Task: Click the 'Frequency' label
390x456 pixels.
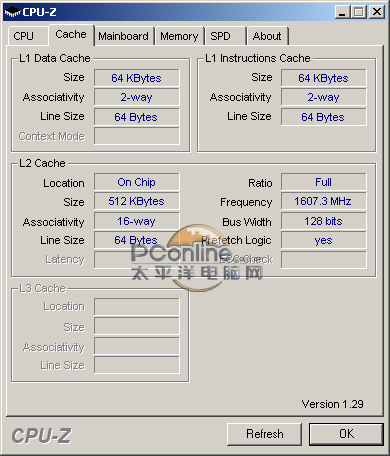Action: (246, 202)
